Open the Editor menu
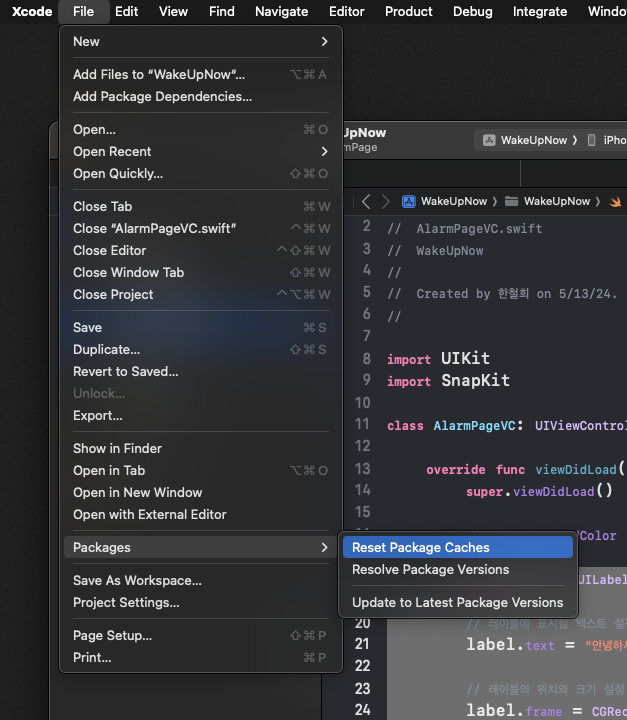 346,11
